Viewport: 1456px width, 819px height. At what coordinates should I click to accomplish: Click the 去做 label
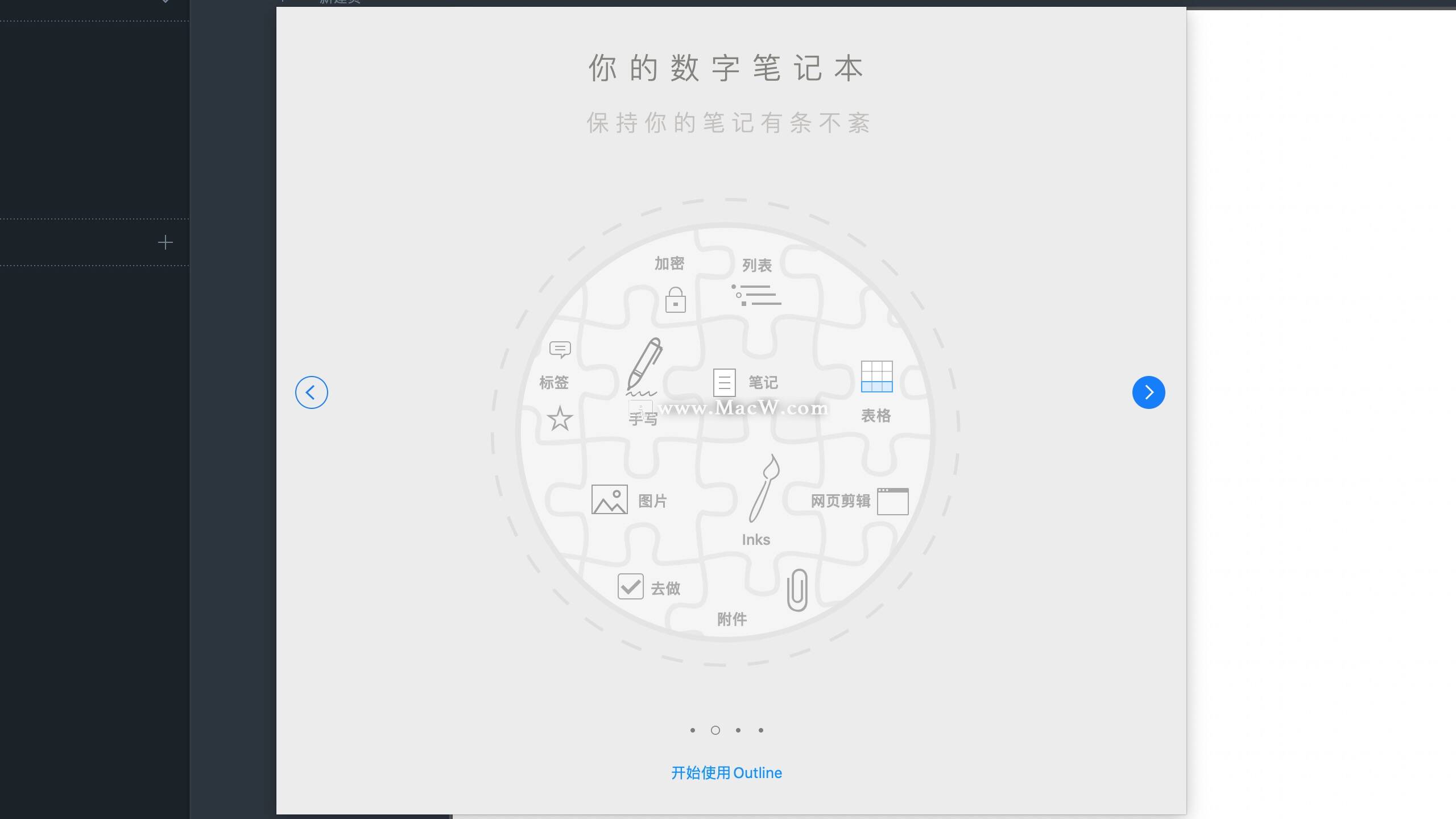click(x=665, y=588)
